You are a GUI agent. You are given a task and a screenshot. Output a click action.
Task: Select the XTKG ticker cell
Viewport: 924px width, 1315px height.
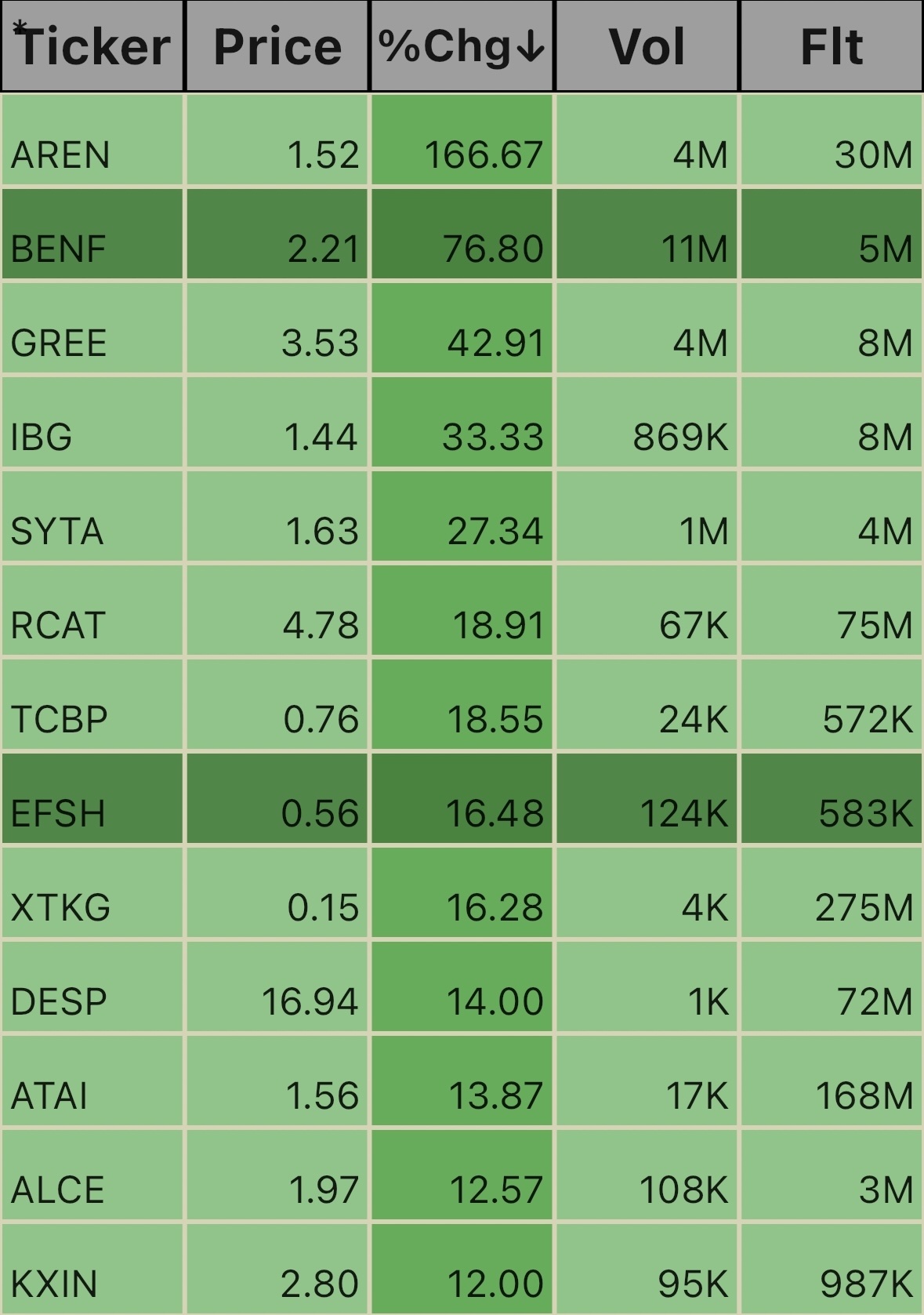click(92, 892)
